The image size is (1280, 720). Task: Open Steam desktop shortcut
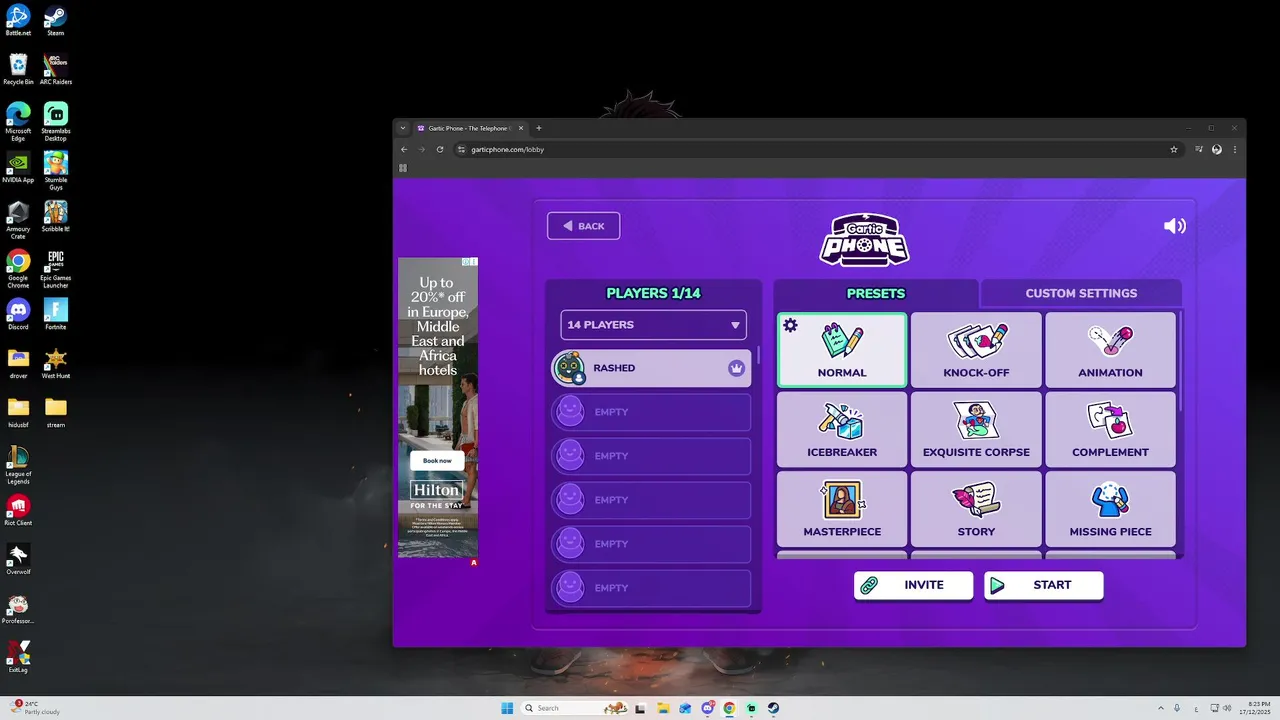click(55, 20)
